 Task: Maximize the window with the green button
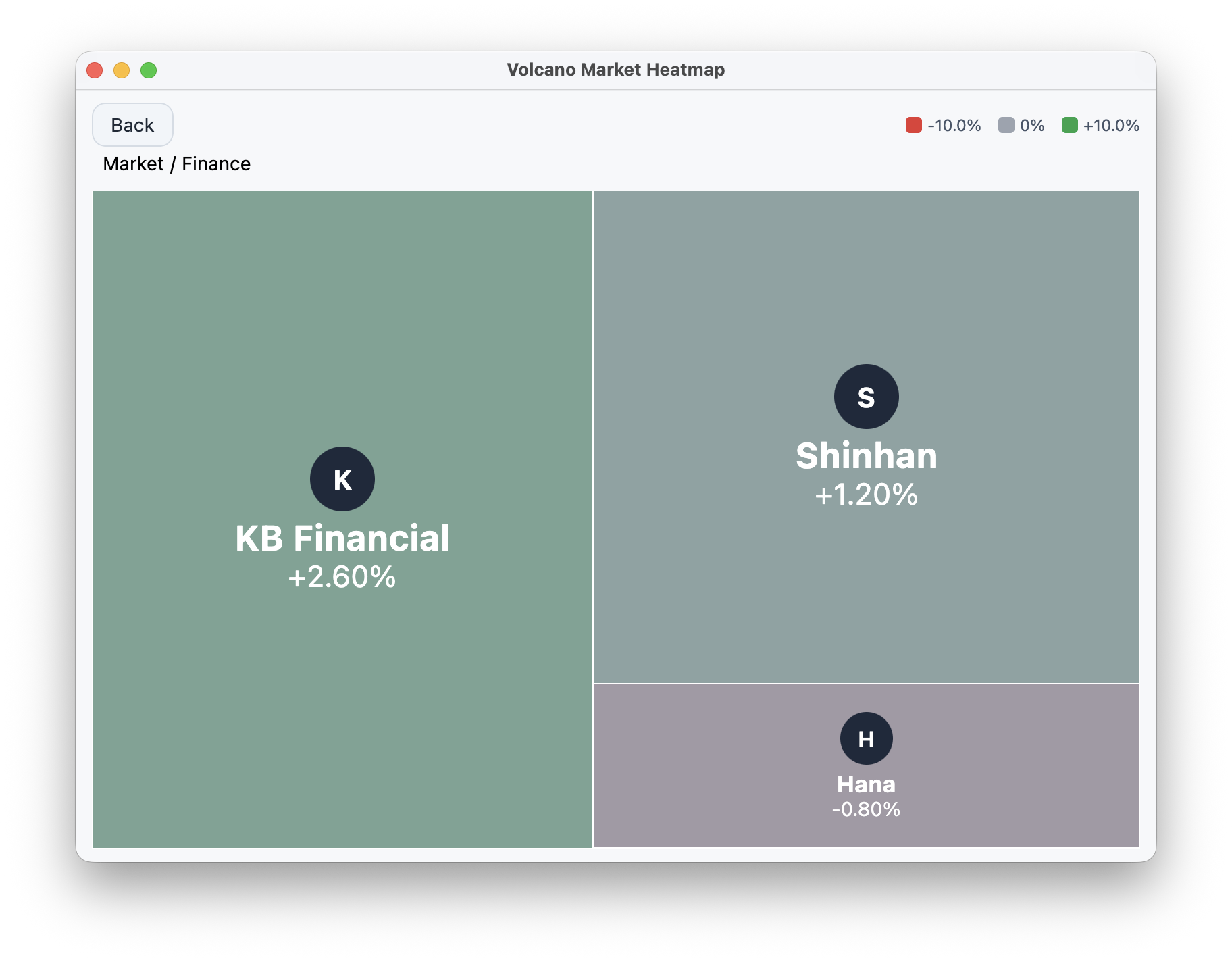click(x=149, y=70)
